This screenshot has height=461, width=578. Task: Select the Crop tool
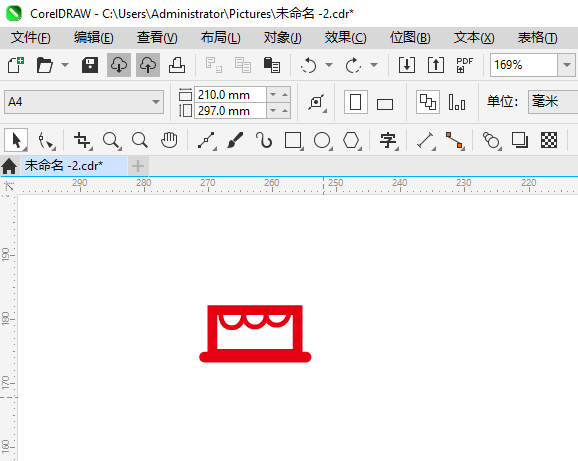pyautogui.click(x=82, y=140)
